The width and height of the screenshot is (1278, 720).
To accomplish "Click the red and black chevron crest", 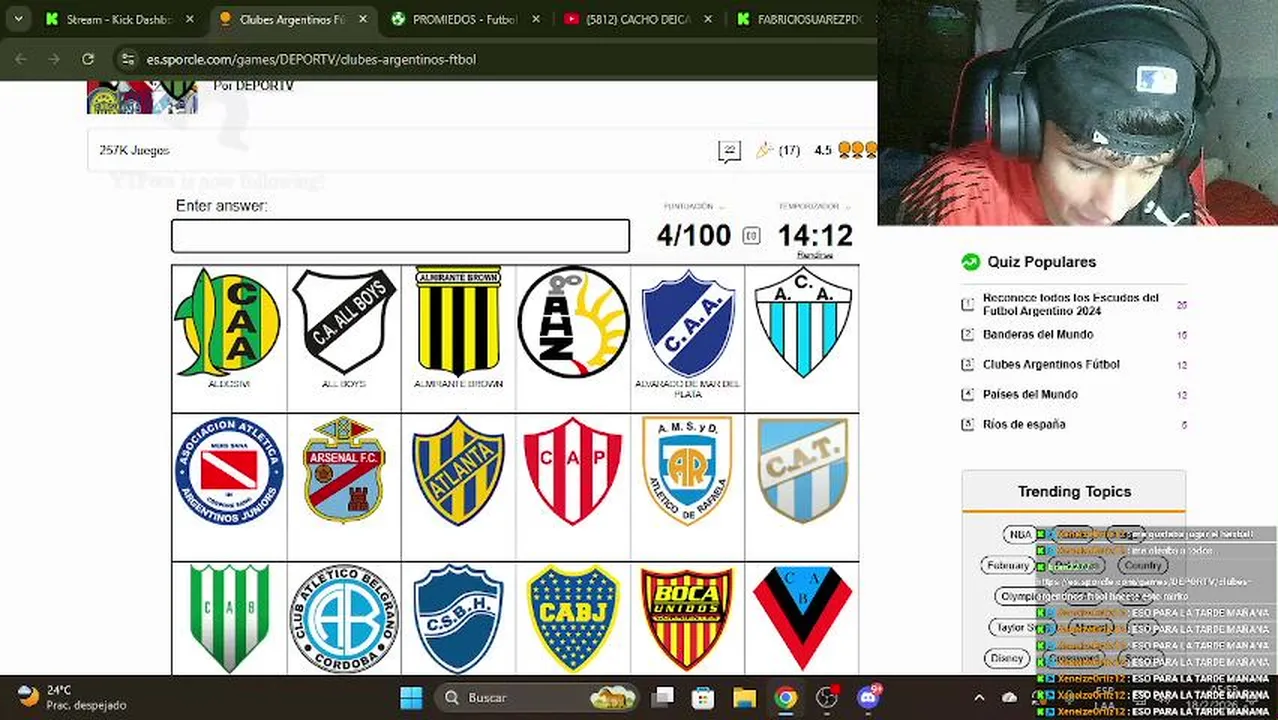I will coord(803,618).
